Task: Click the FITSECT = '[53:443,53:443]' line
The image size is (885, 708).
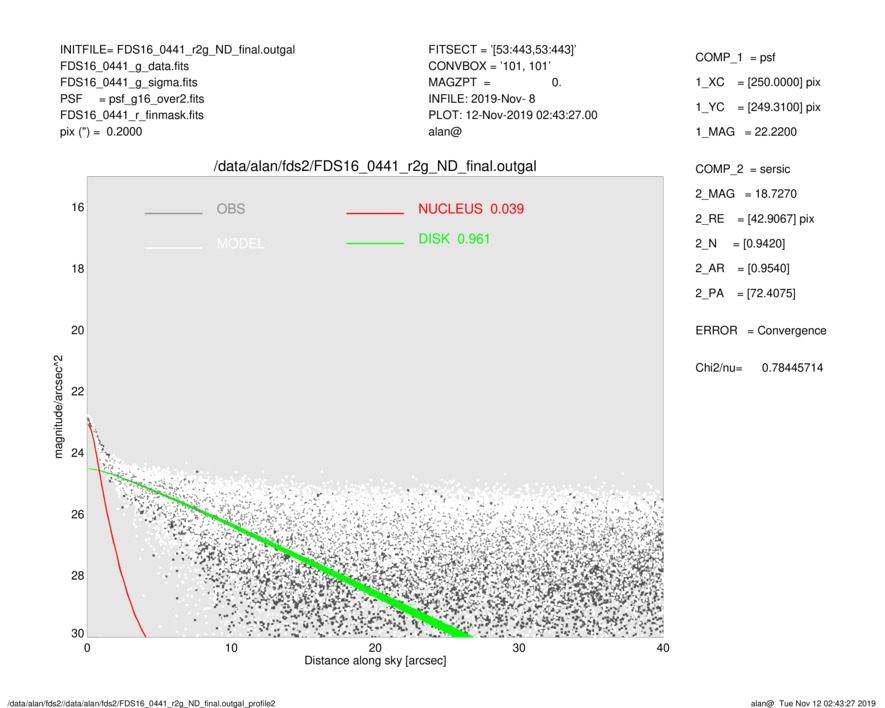Action: click(x=502, y=50)
